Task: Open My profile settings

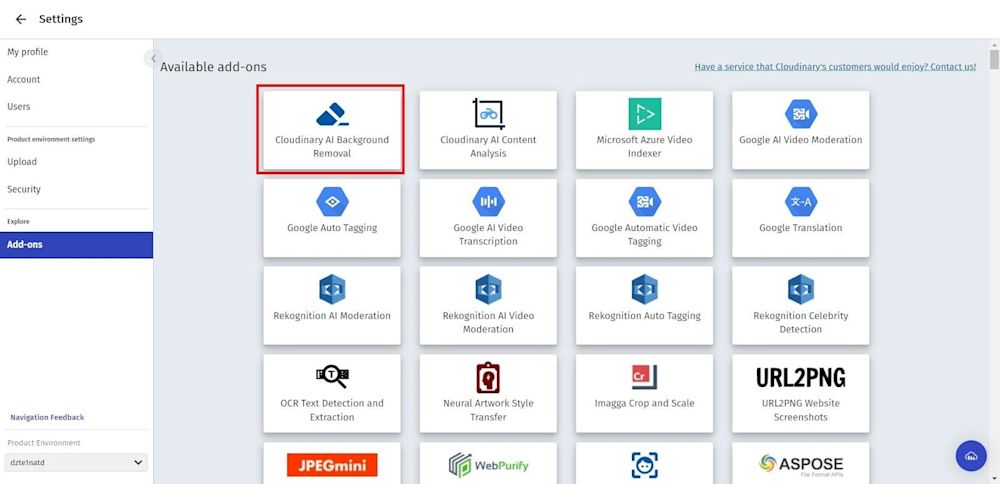Action: point(27,52)
